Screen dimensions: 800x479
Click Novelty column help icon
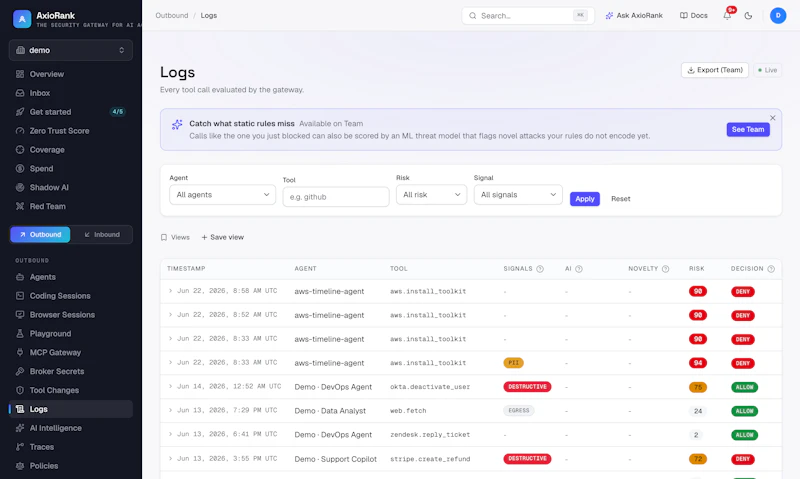(x=665, y=269)
